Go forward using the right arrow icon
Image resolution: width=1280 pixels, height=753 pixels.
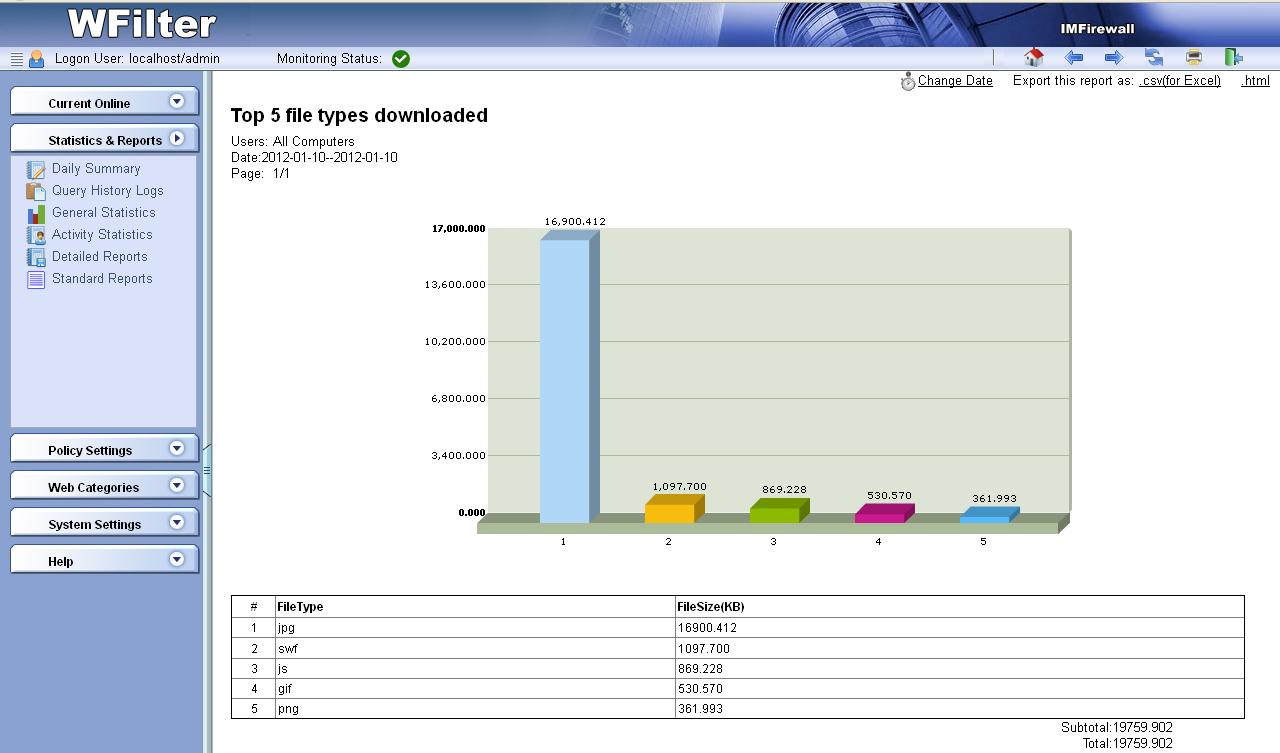(1114, 58)
